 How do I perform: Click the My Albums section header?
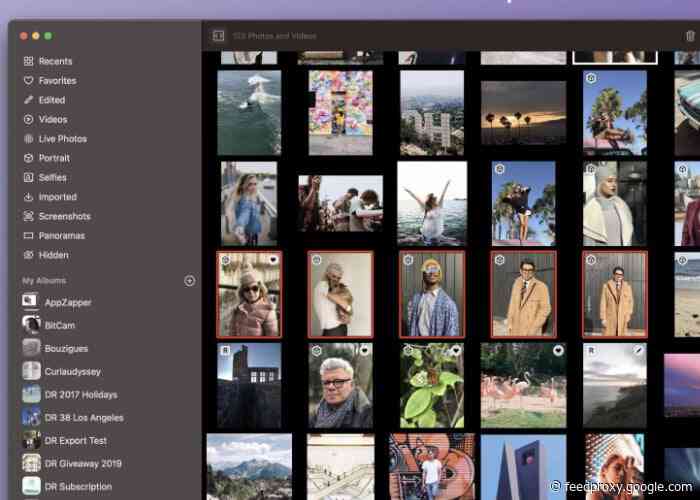click(x=44, y=281)
